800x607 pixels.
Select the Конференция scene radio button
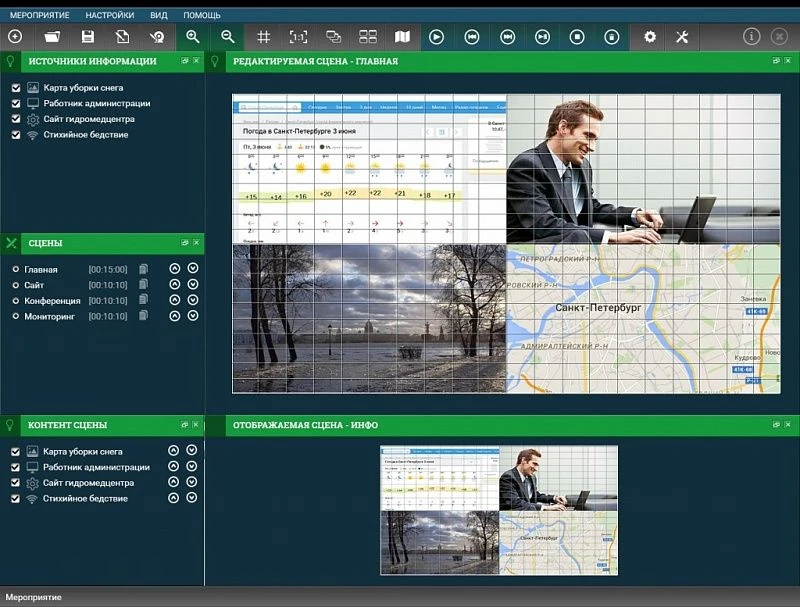click(16, 300)
